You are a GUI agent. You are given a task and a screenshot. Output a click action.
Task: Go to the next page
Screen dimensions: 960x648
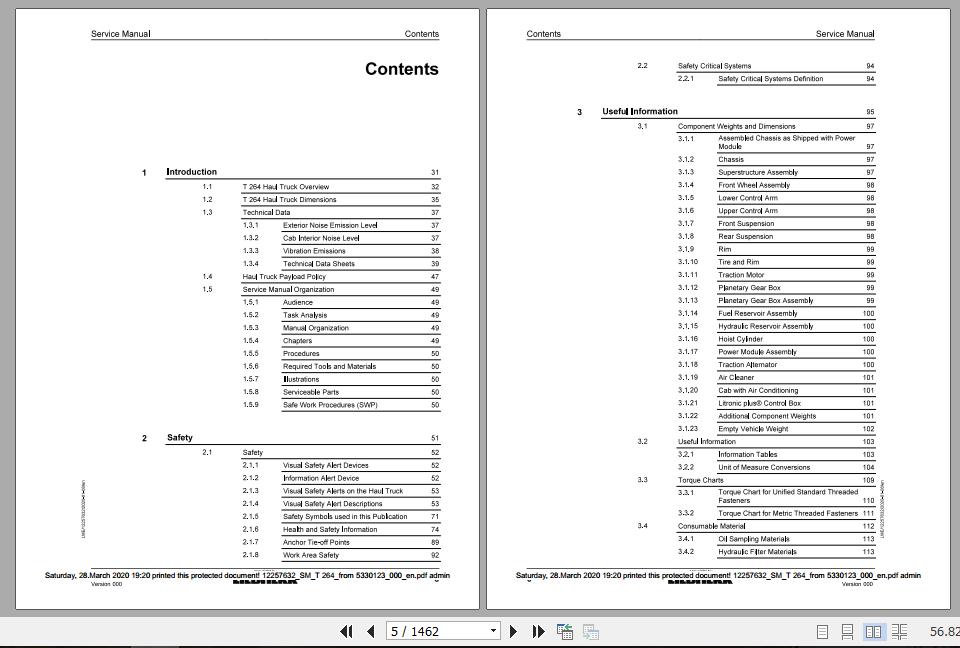click(x=513, y=631)
